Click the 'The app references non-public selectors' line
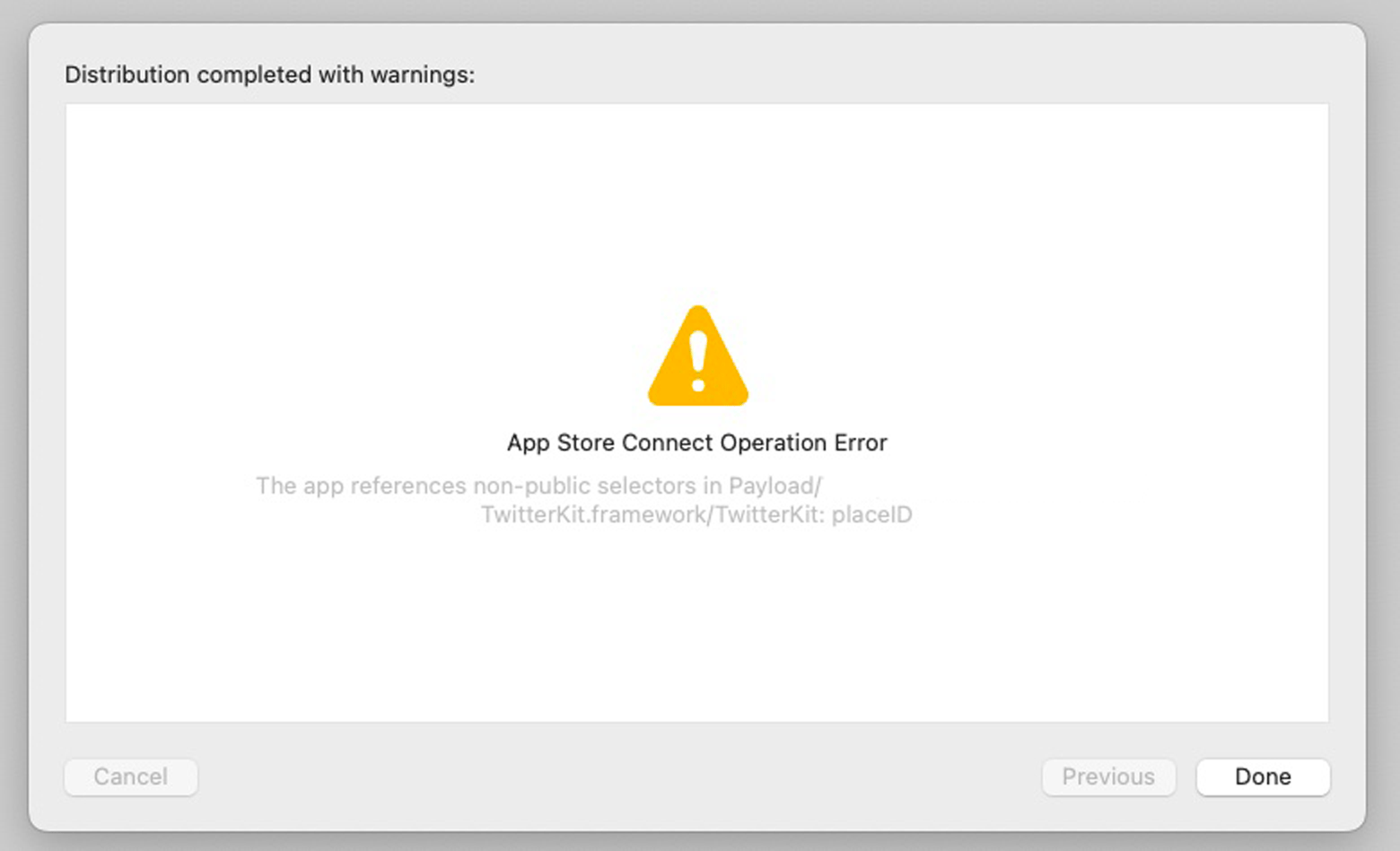The image size is (1400, 851). [538, 486]
